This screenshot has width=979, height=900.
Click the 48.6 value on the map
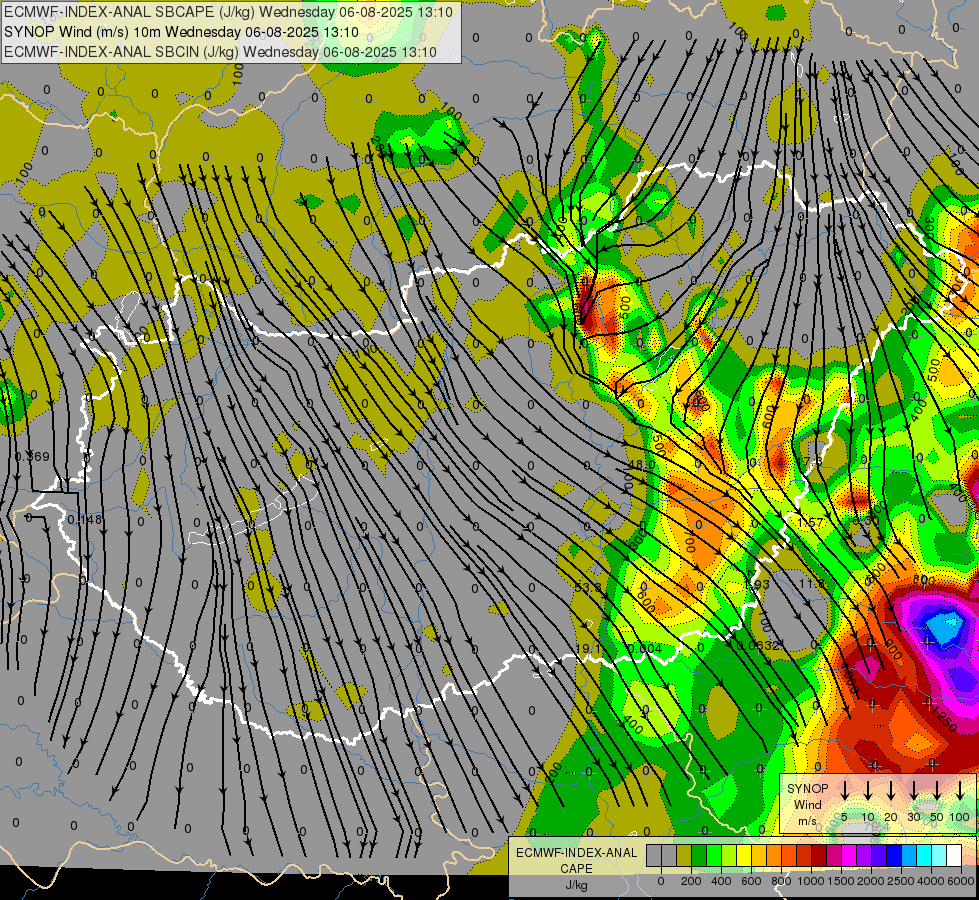click(x=642, y=464)
